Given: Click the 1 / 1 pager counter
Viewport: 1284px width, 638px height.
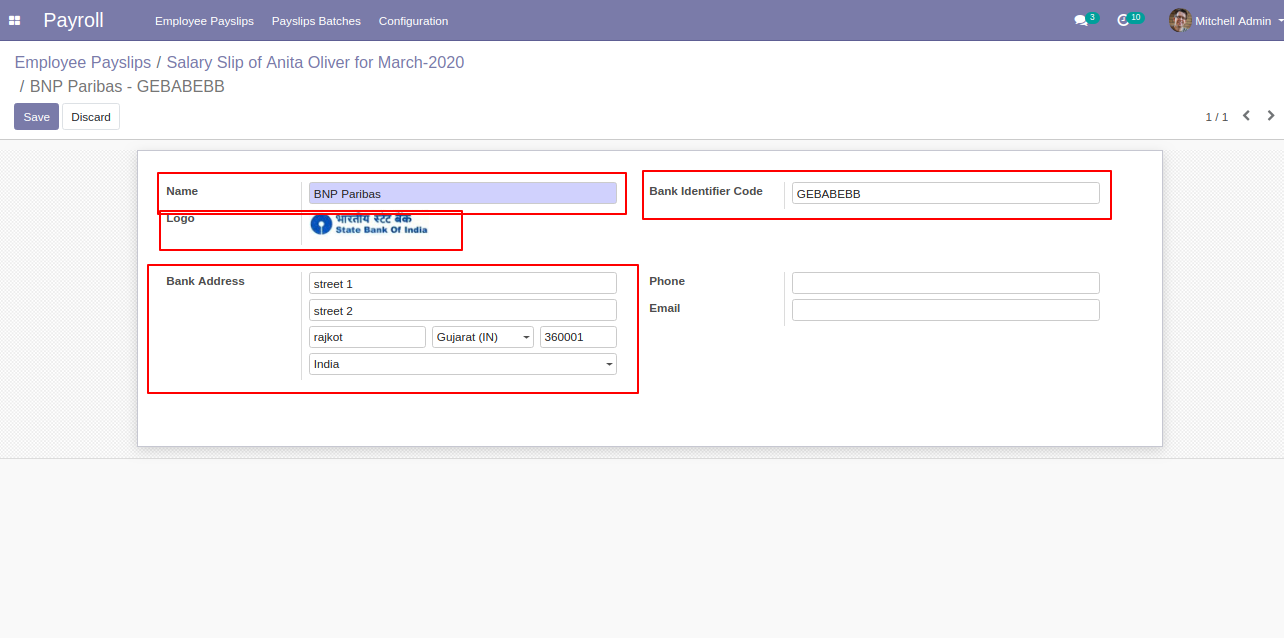Looking at the screenshot, I should point(1216,117).
